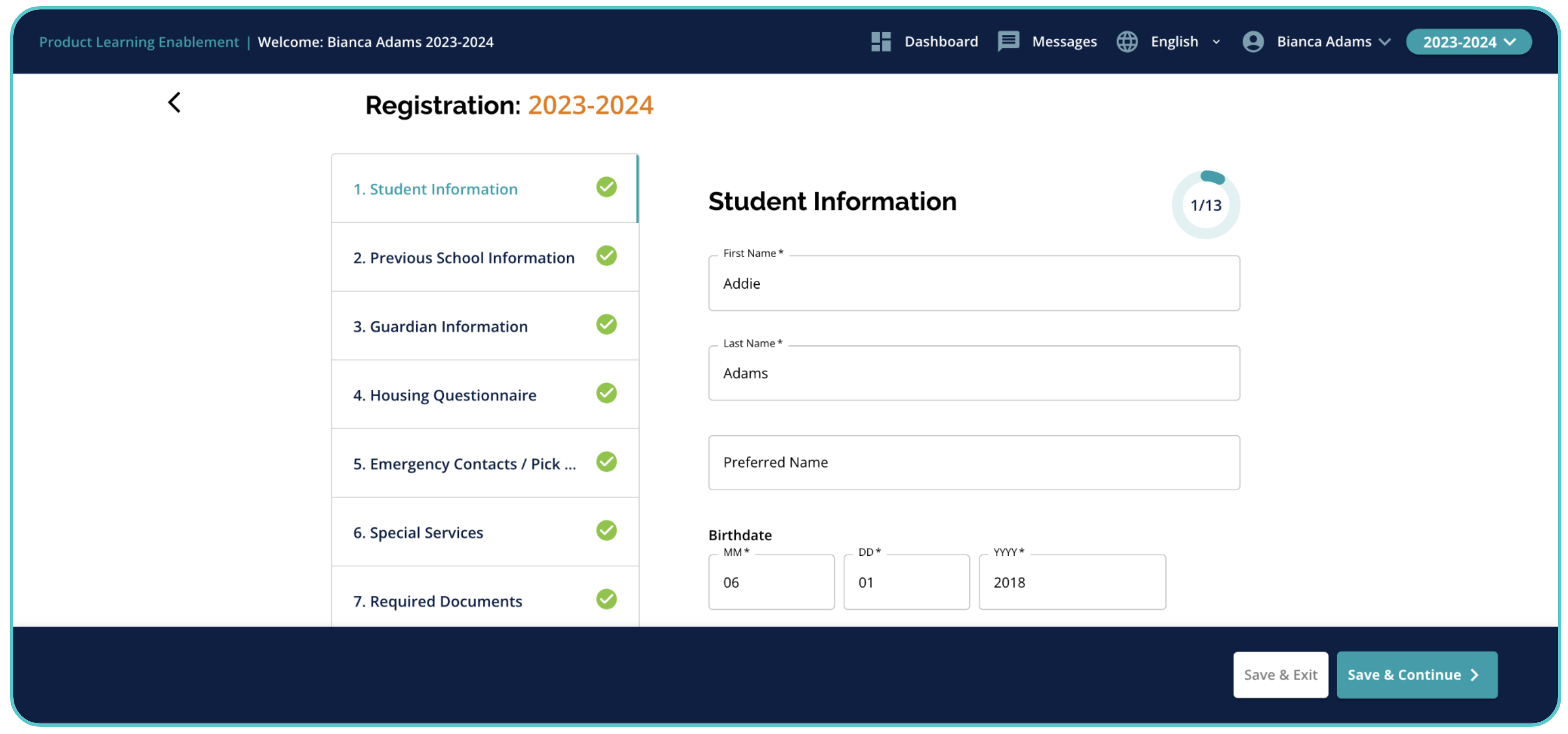Click the 1/13 circular progress indicator
Viewport: 1568px width, 734px height.
click(1205, 205)
